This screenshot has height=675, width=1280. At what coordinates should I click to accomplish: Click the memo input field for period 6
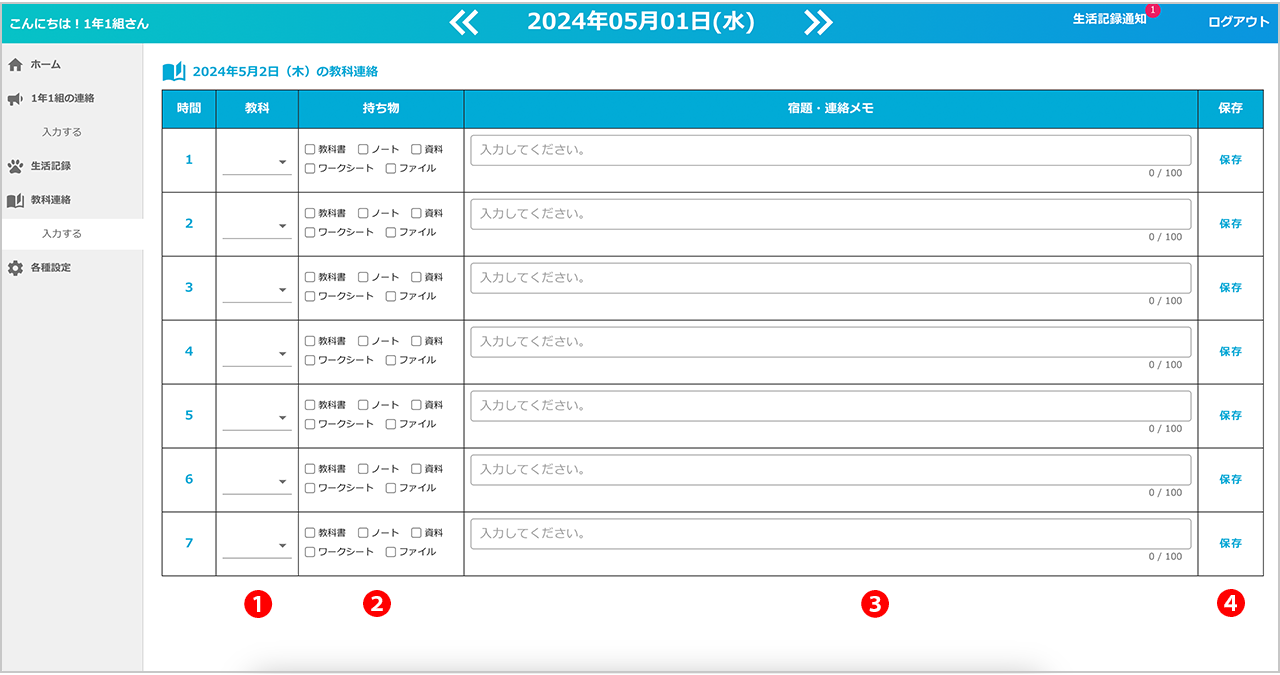(x=830, y=470)
